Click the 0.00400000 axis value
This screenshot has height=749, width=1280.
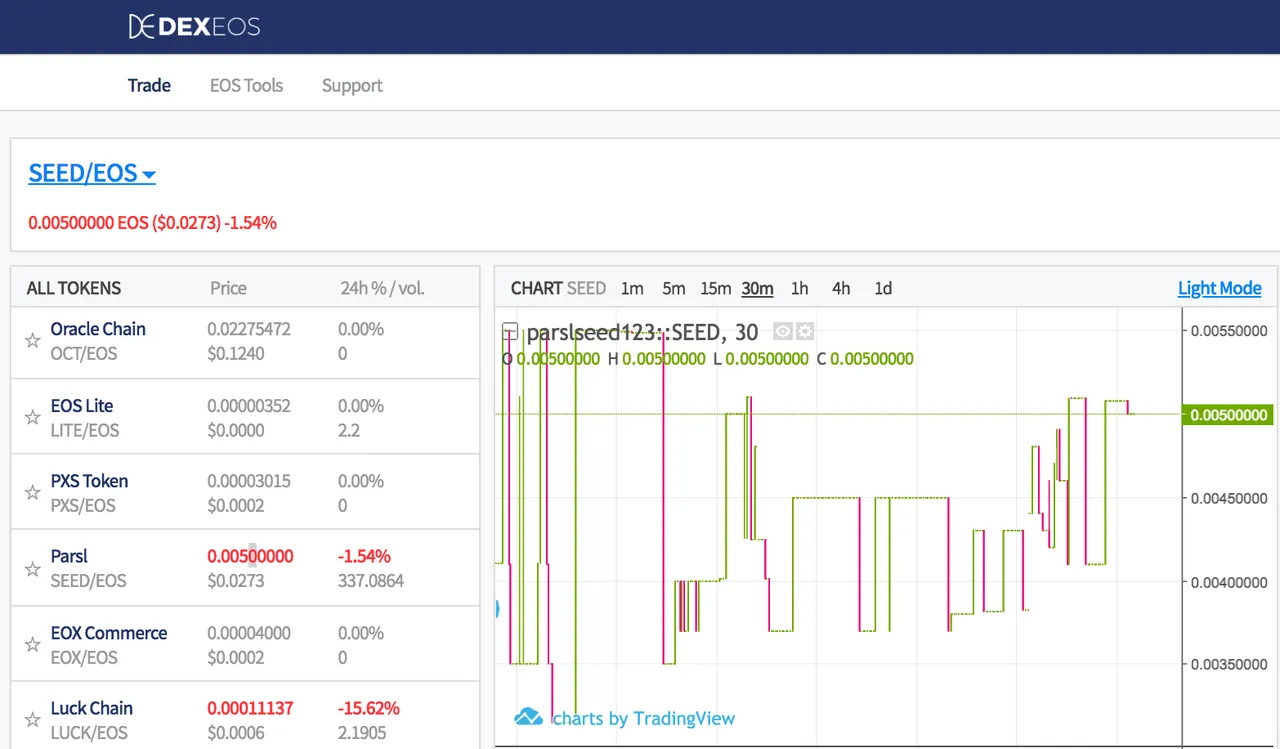pos(1229,582)
